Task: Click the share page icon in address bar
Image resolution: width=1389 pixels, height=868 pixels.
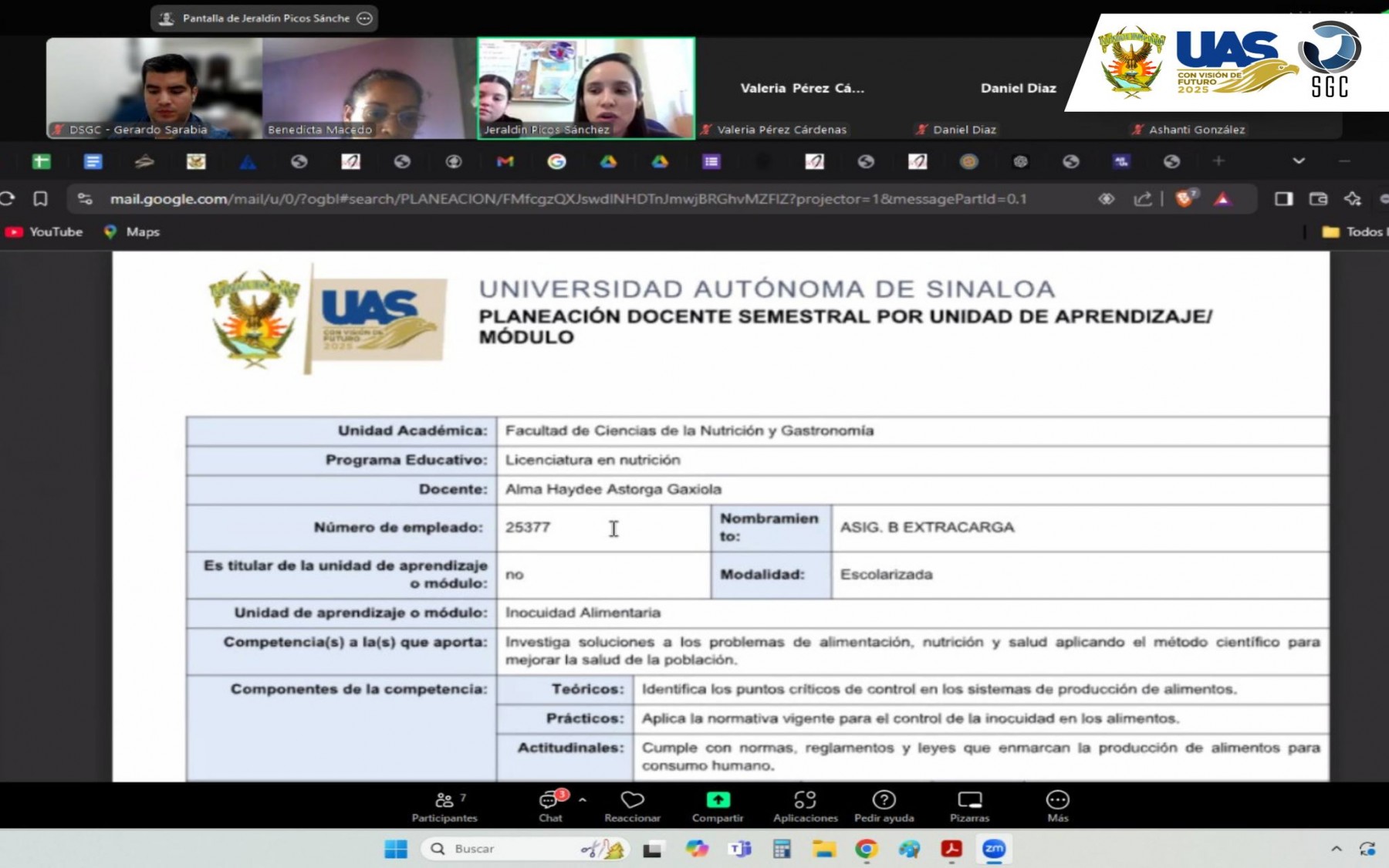Action: coord(1143,199)
